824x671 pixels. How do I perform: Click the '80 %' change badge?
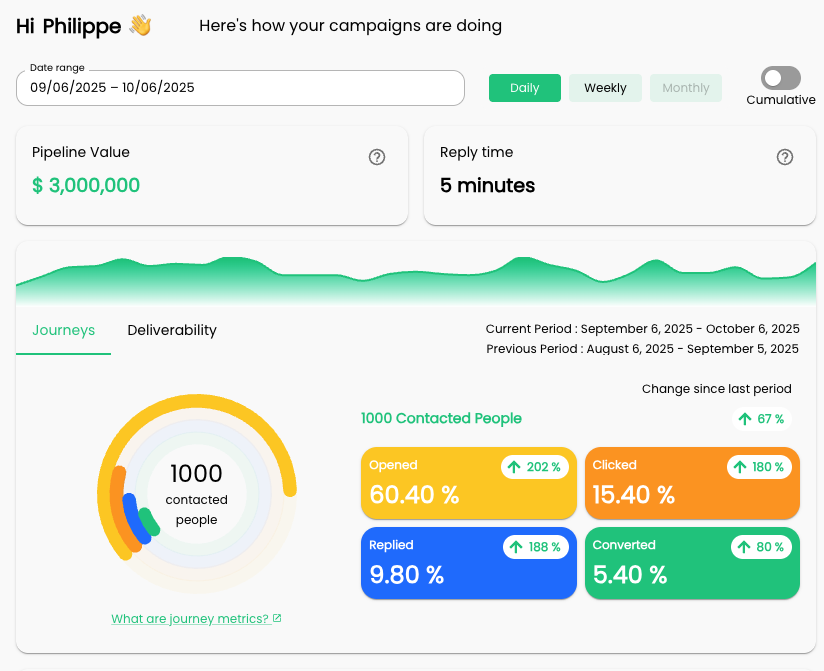click(x=761, y=547)
